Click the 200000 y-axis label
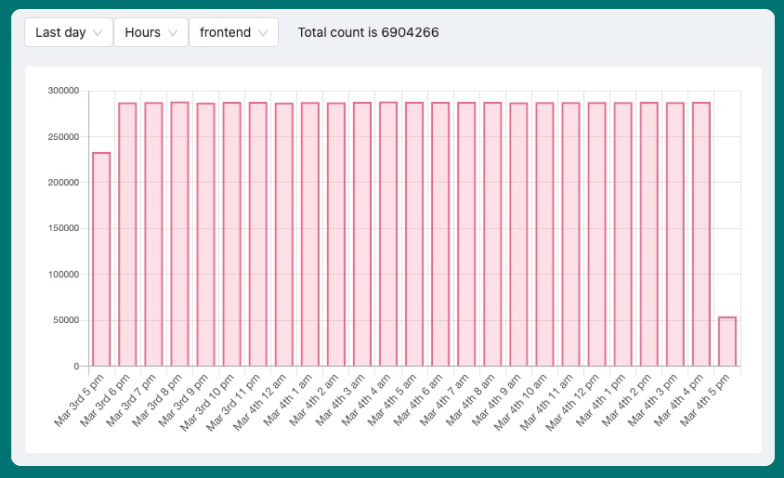784x478 pixels. point(64,182)
